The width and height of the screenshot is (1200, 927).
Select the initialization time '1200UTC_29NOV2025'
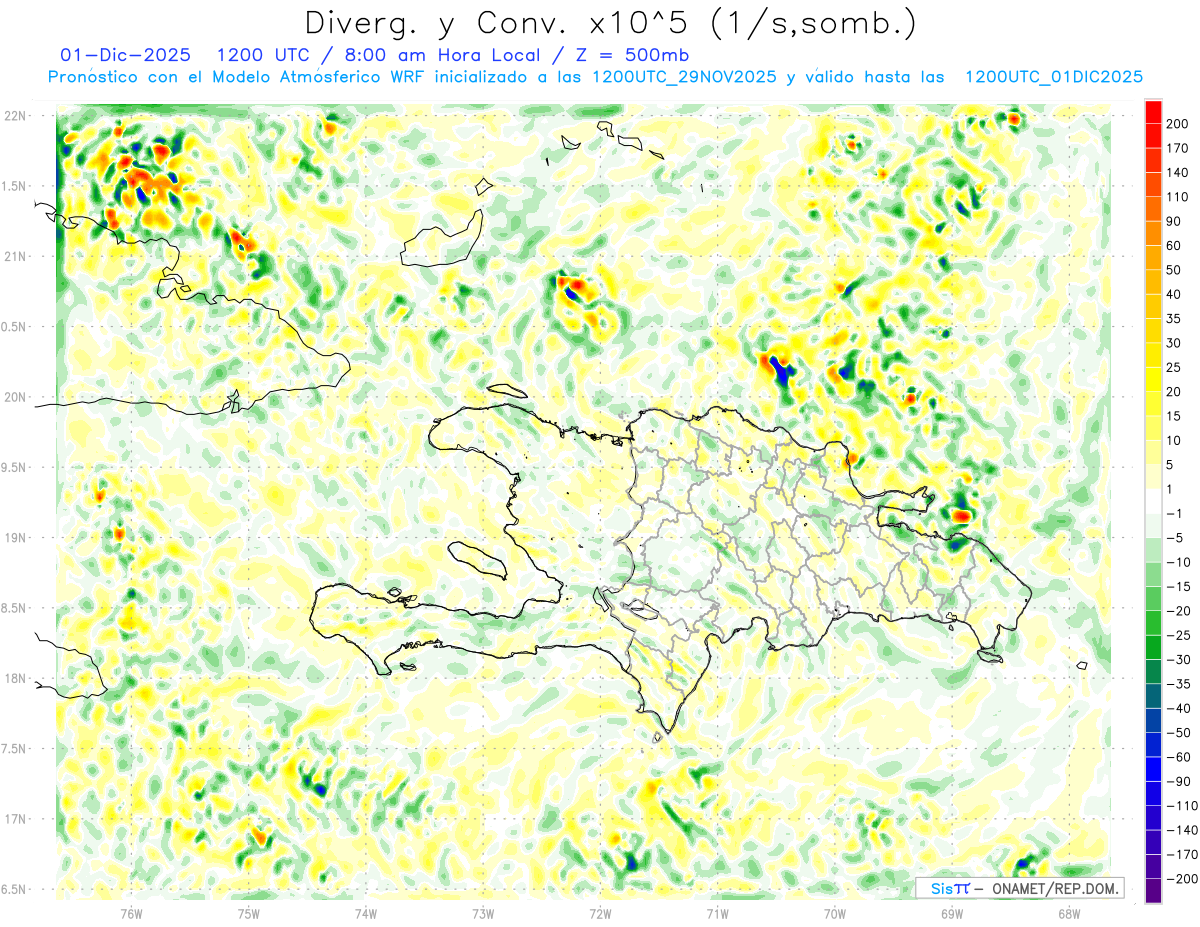(x=684, y=77)
